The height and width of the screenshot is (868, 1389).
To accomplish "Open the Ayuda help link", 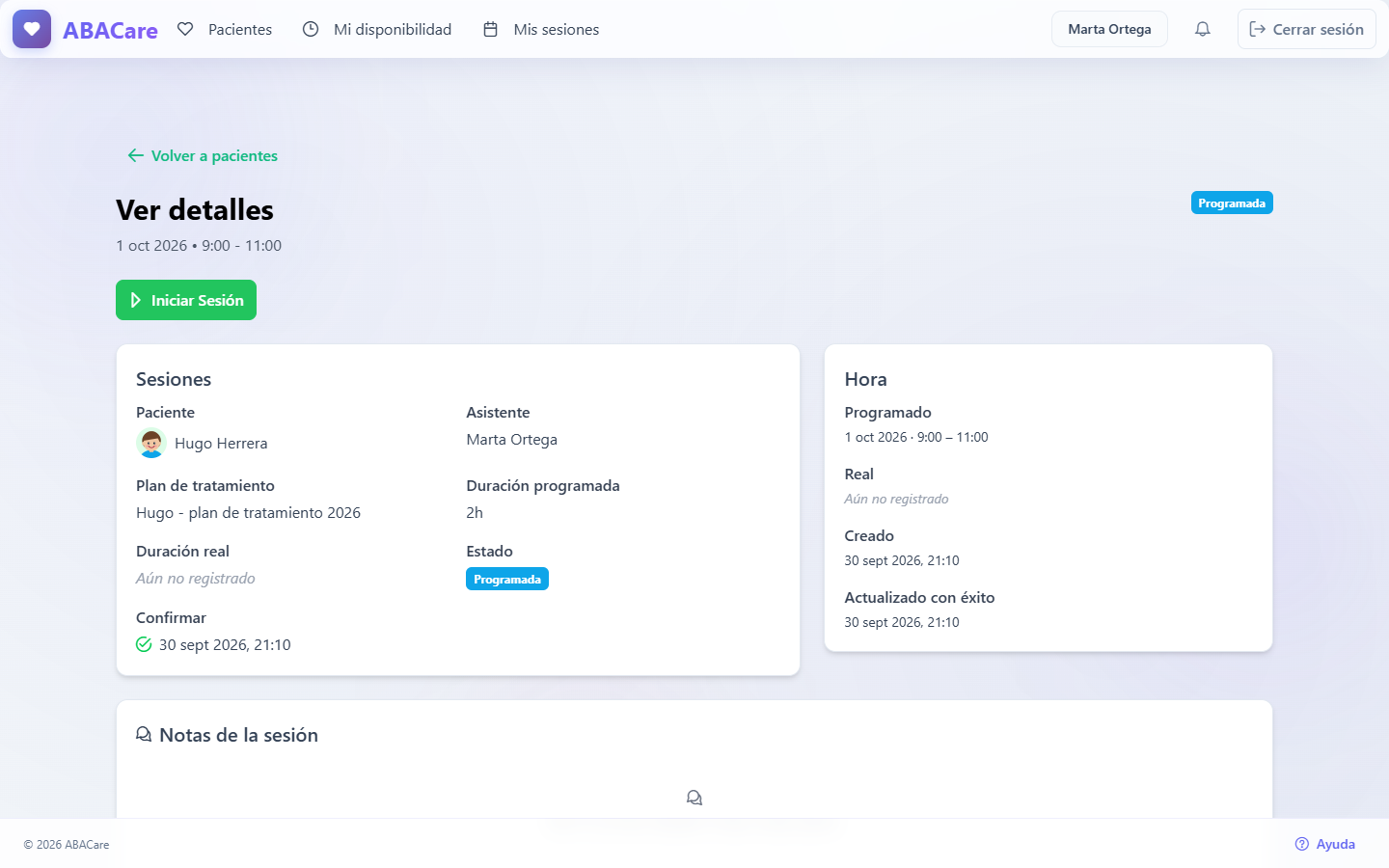I will 1325,844.
